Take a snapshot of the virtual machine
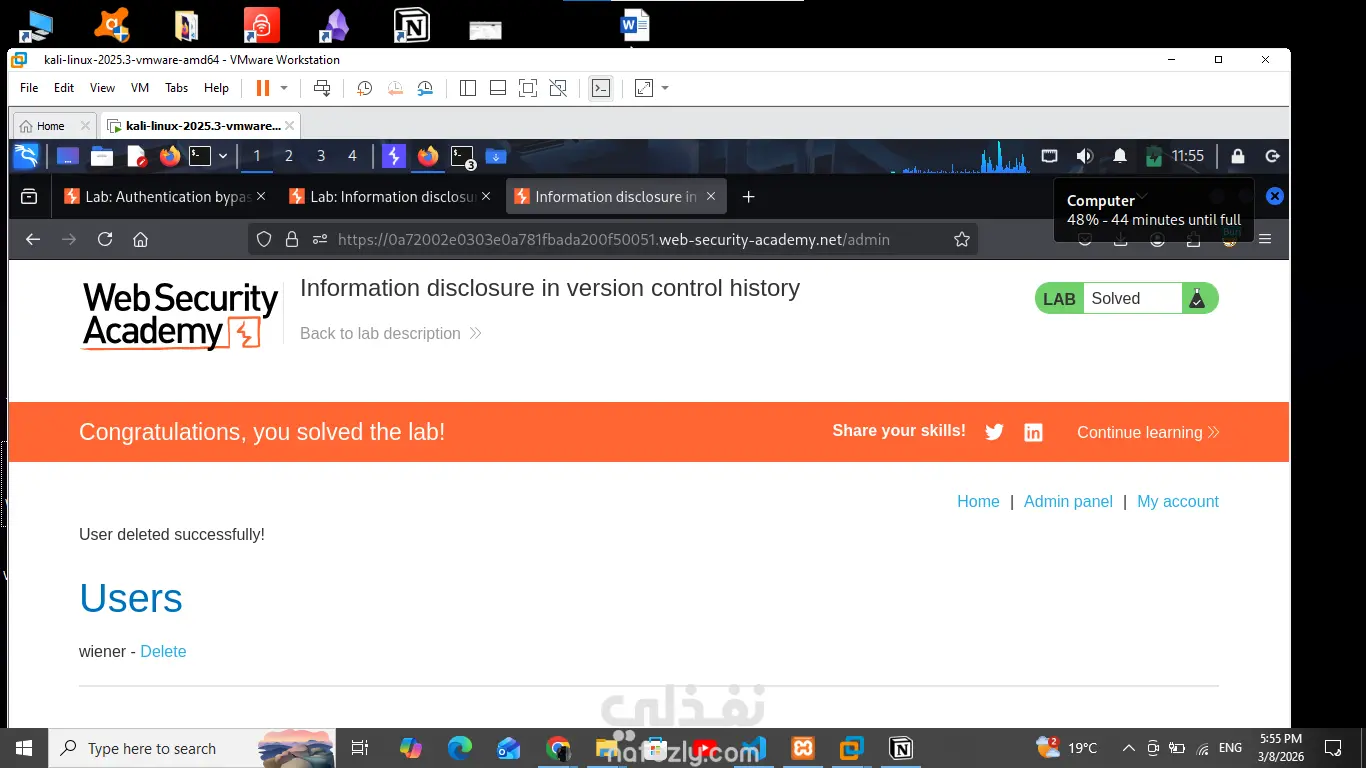The width and height of the screenshot is (1366, 768). tap(365, 88)
